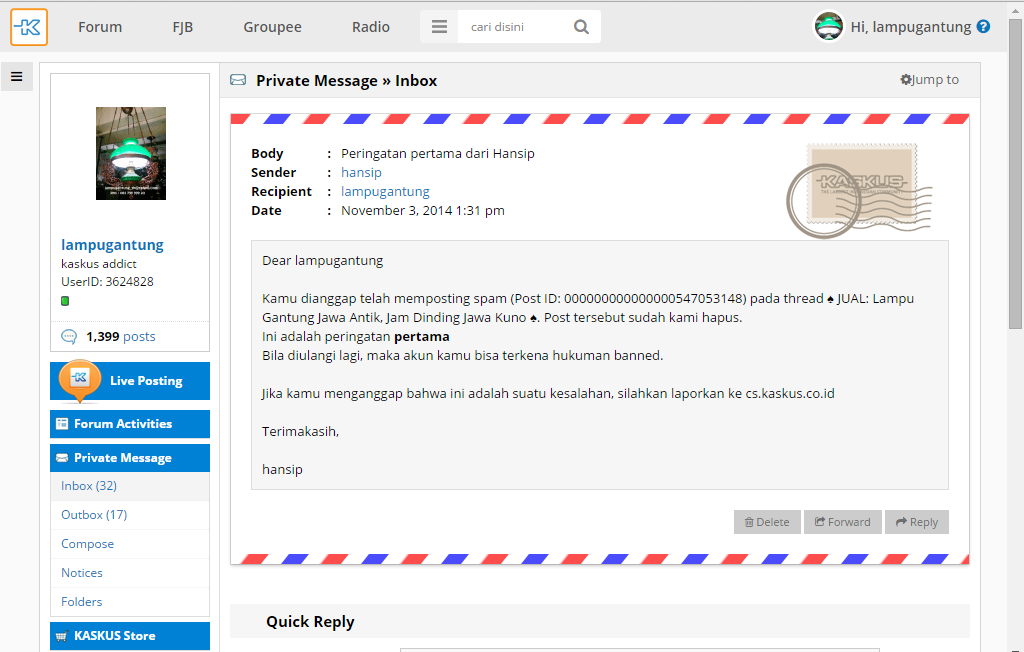
Task: Click the 'Quick Reply' heading
Action: [x=310, y=621]
